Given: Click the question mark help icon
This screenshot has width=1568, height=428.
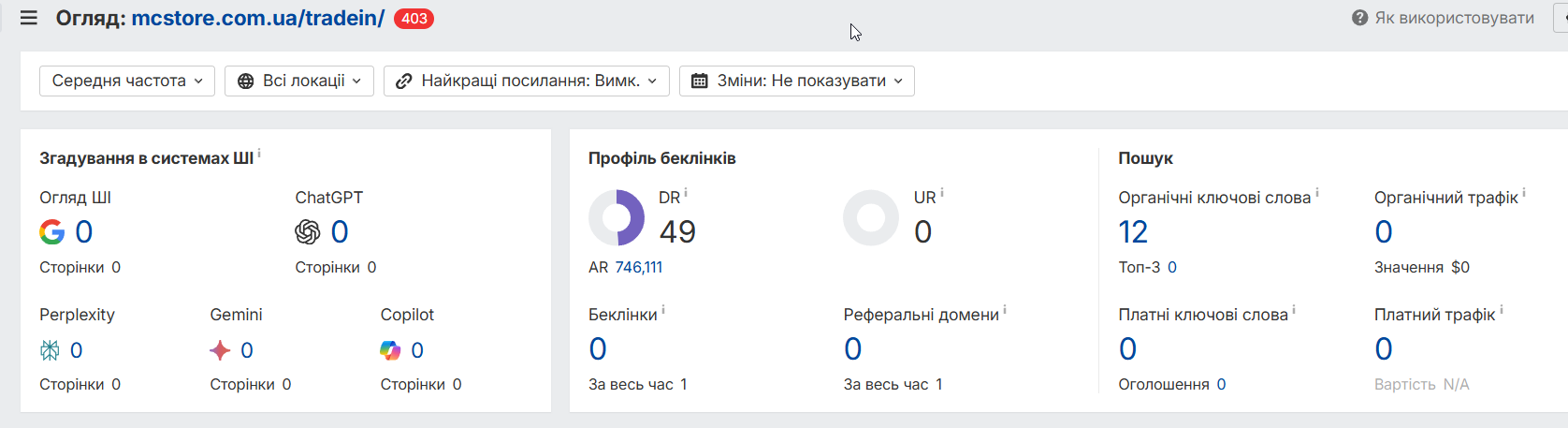Looking at the screenshot, I should tap(1359, 18).
